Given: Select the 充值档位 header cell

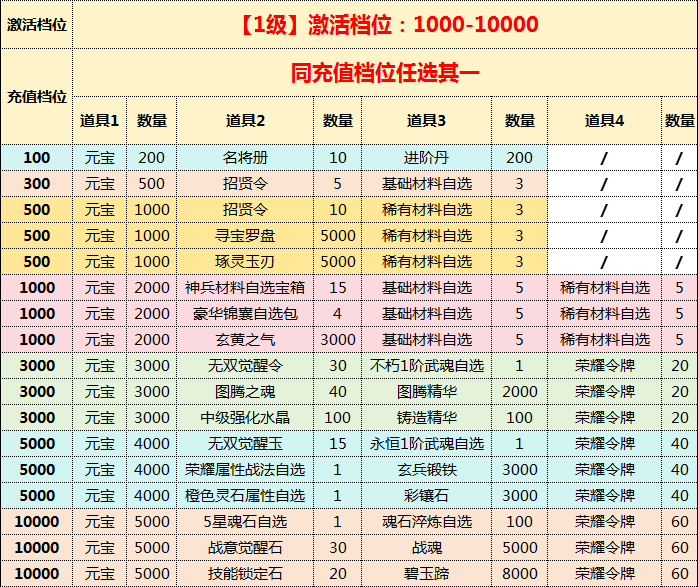Looking at the screenshot, I should [x=37, y=97].
